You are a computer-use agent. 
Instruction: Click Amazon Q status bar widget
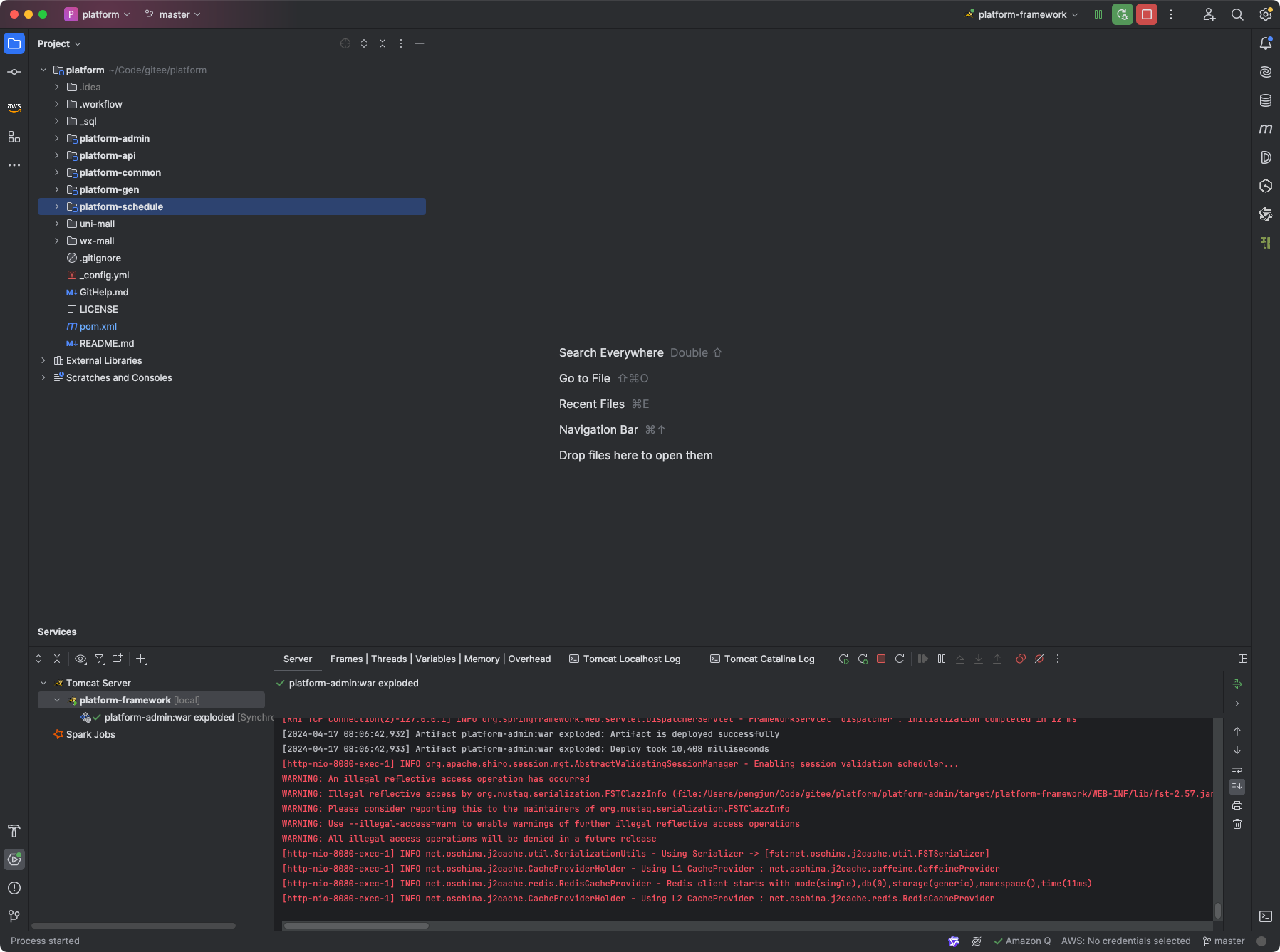1022,941
